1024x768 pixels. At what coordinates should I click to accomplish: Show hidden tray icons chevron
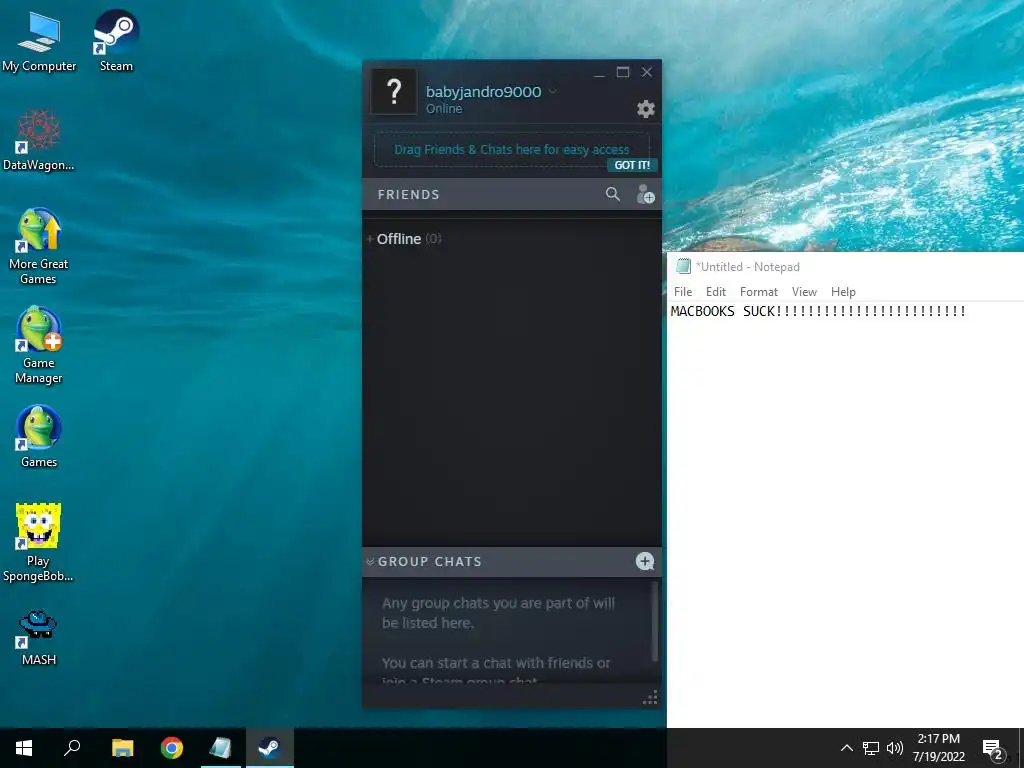846,748
